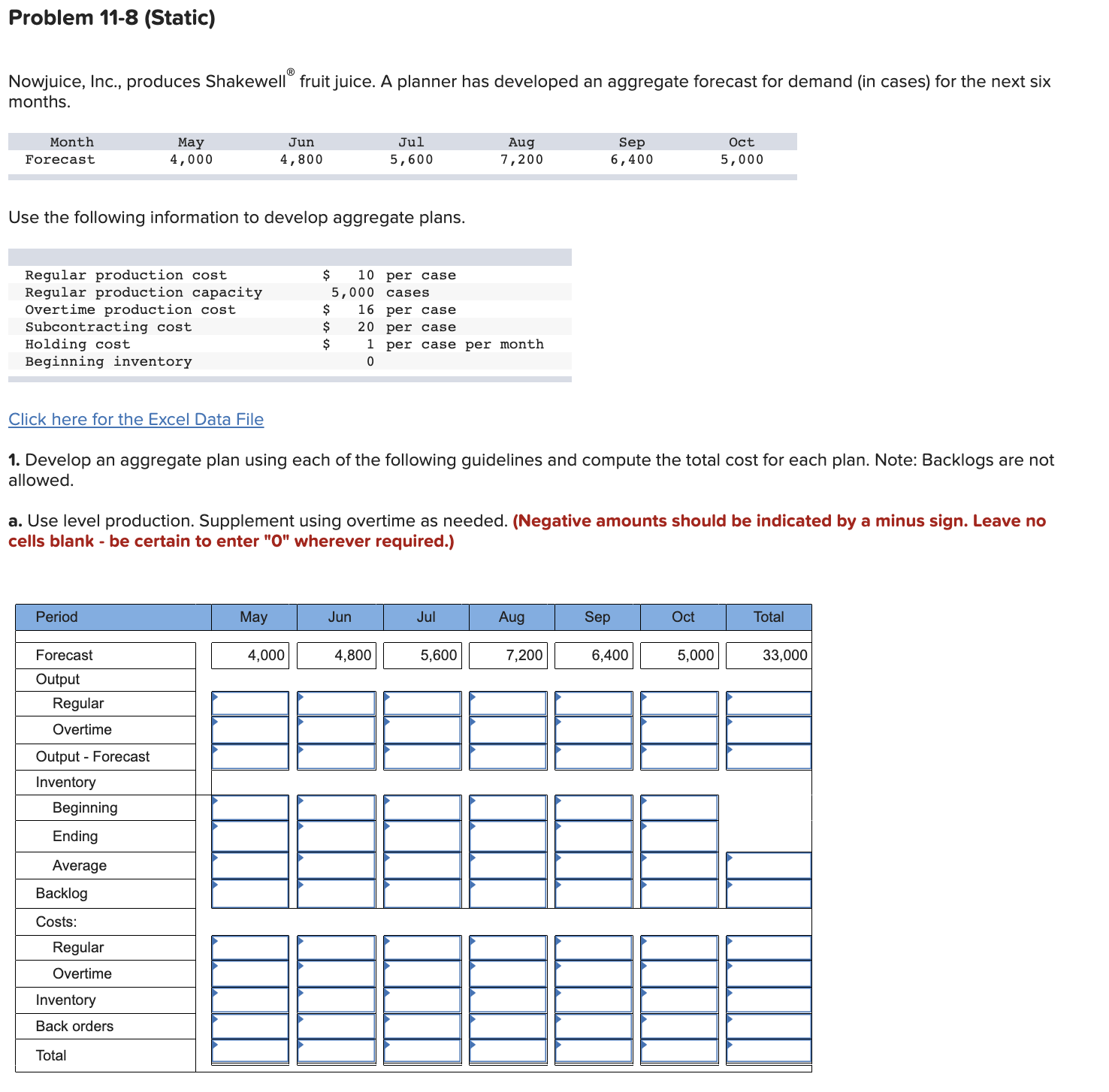Viewport: 1109px width, 1092px height.
Task: Click the Sep forecast 6,400 in the top Month table
Action: tap(632, 159)
